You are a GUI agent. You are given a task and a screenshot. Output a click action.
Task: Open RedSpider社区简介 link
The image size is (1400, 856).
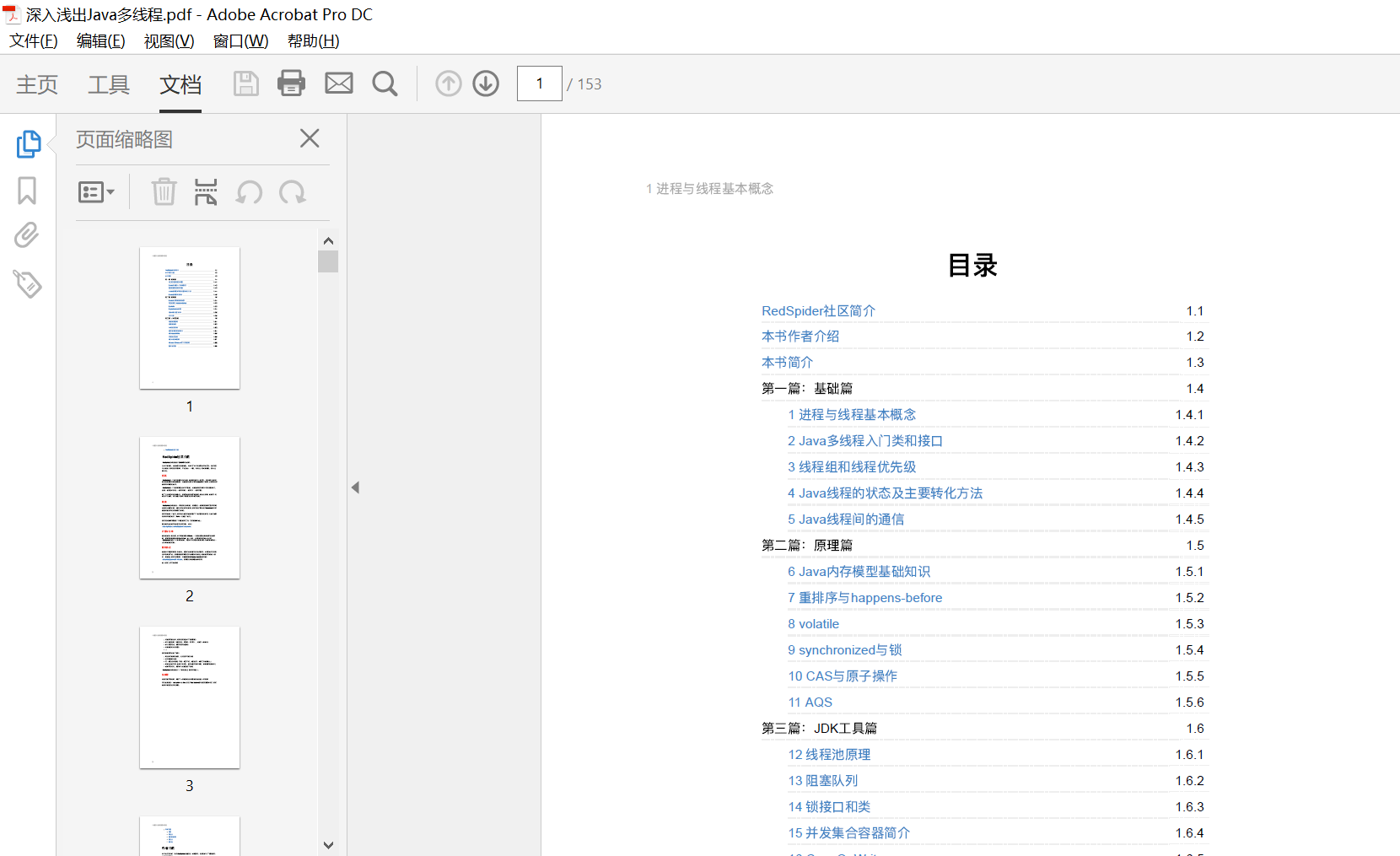[x=818, y=311]
